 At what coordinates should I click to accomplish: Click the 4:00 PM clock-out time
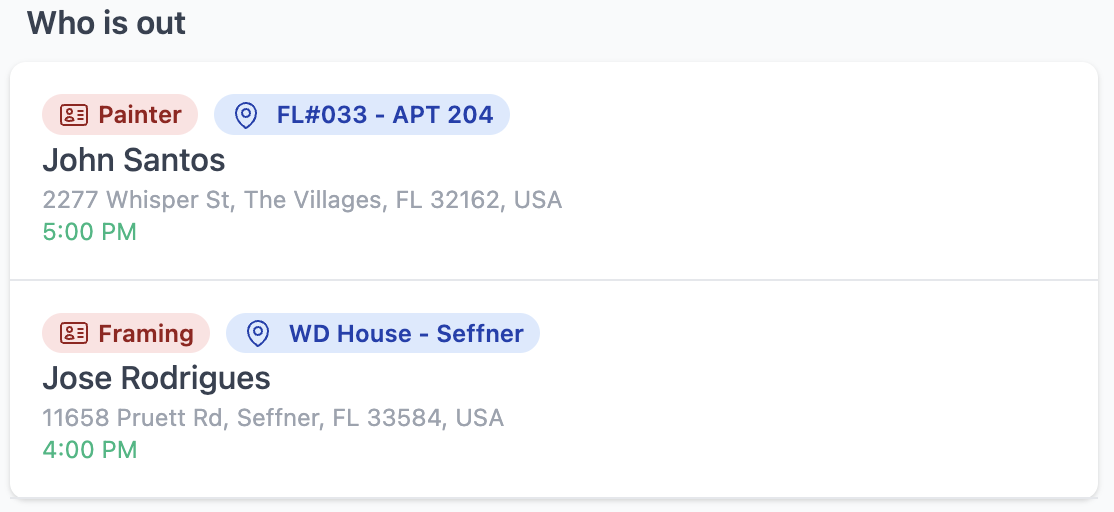(90, 450)
